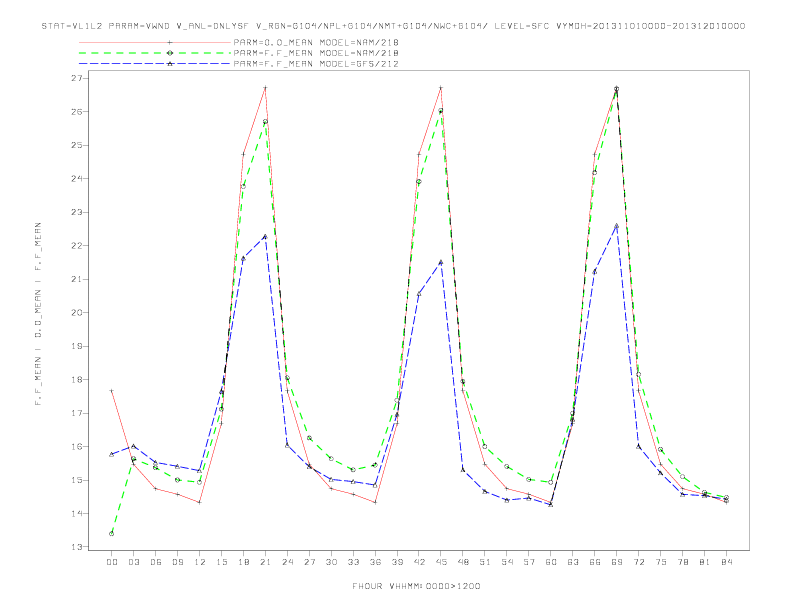The height and width of the screenshot is (612, 792).
Task: Click x-axis tick label 48
Action: (x=463, y=562)
